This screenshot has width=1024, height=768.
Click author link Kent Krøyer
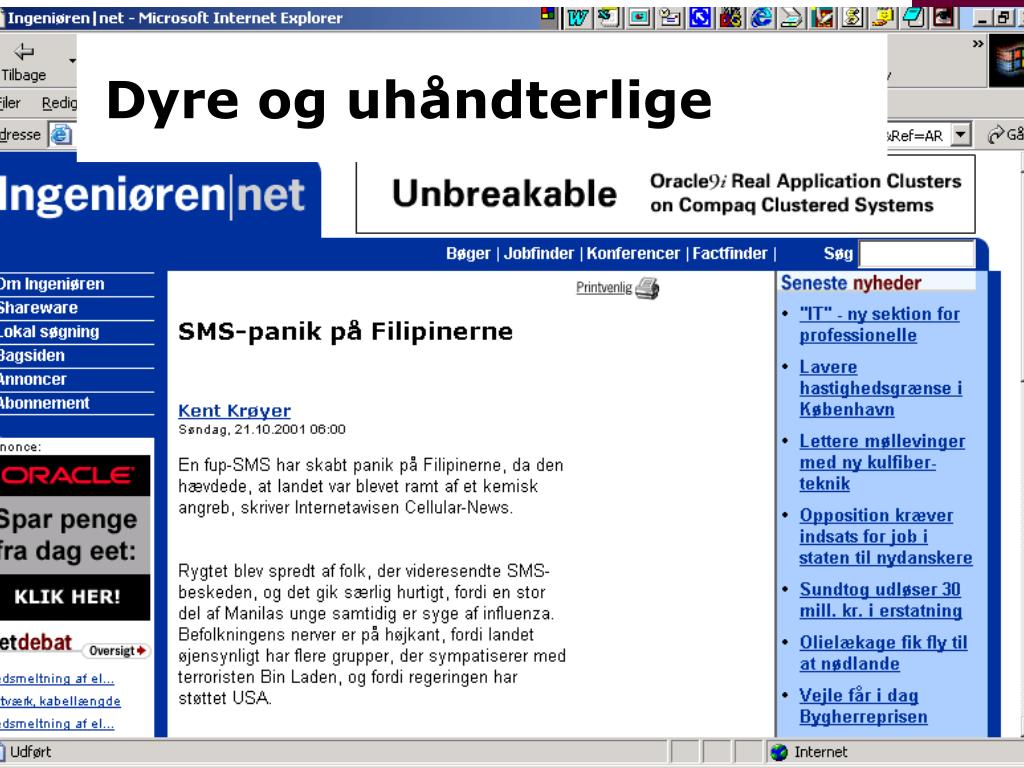pyautogui.click(x=234, y=411)
